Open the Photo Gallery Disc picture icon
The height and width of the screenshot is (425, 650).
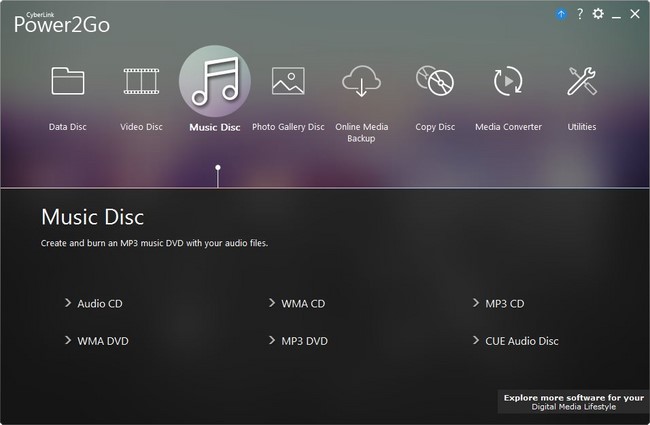click(x=288, y=81)
